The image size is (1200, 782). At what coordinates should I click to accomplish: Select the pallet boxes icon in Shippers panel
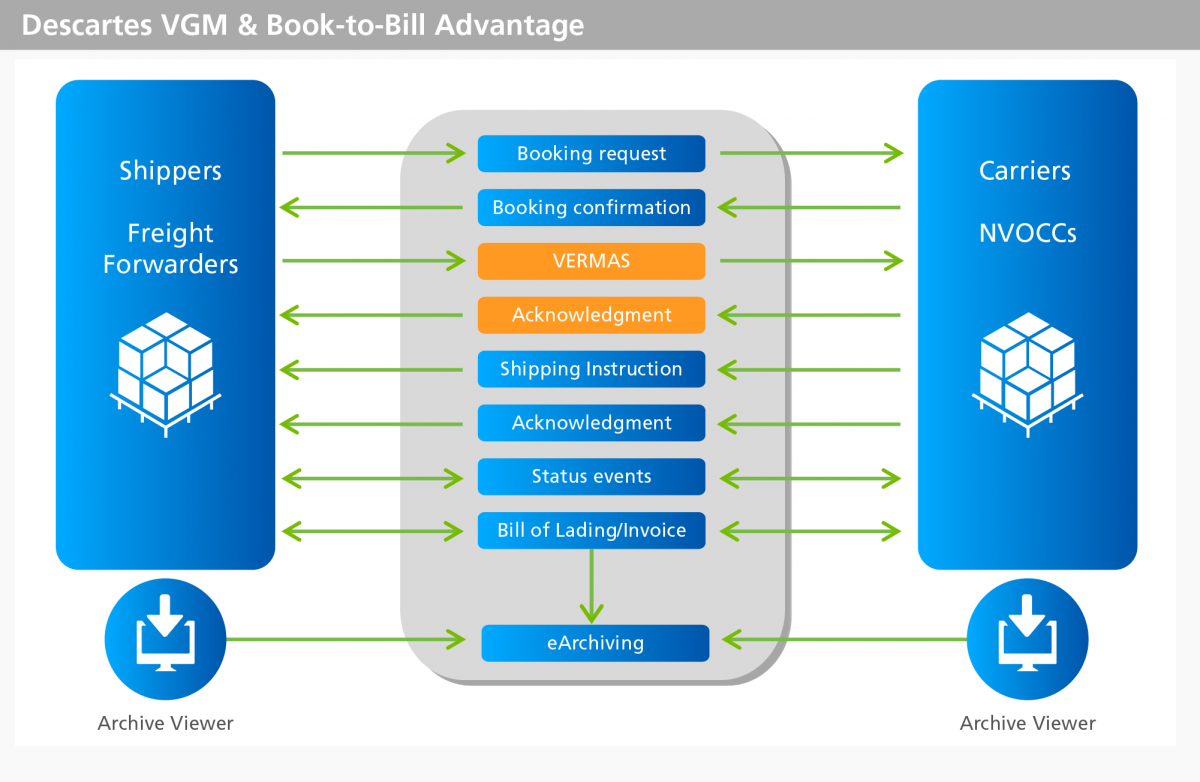point(165,367)
